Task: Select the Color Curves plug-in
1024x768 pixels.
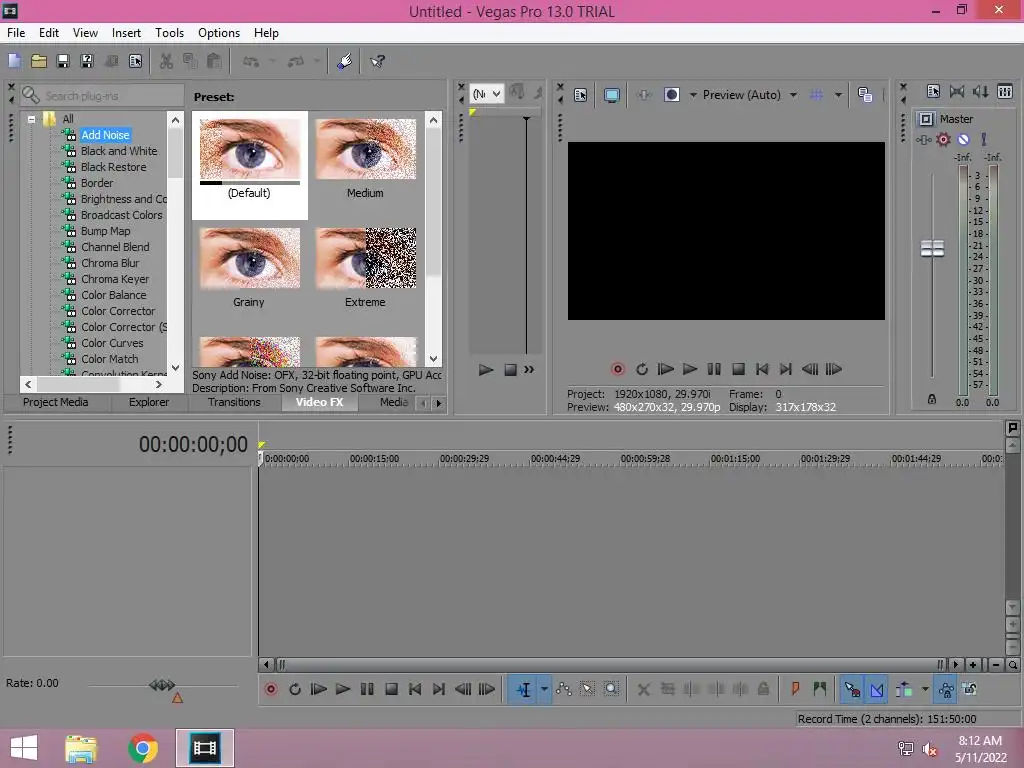Action: [x=112, y=343]
